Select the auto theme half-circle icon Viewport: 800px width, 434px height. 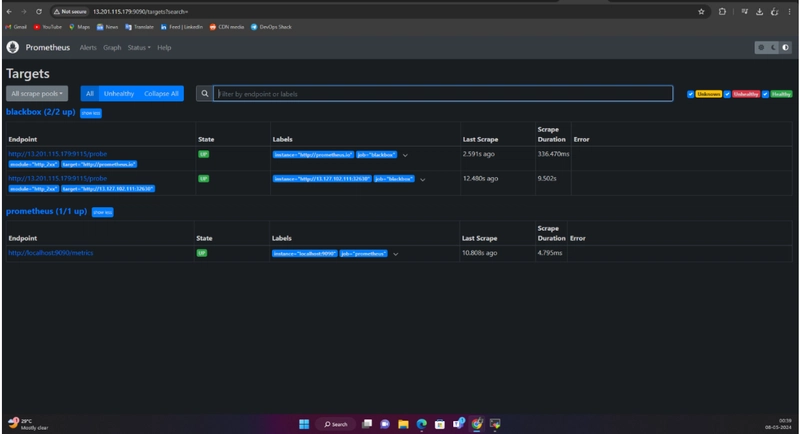tap(786, 47)
